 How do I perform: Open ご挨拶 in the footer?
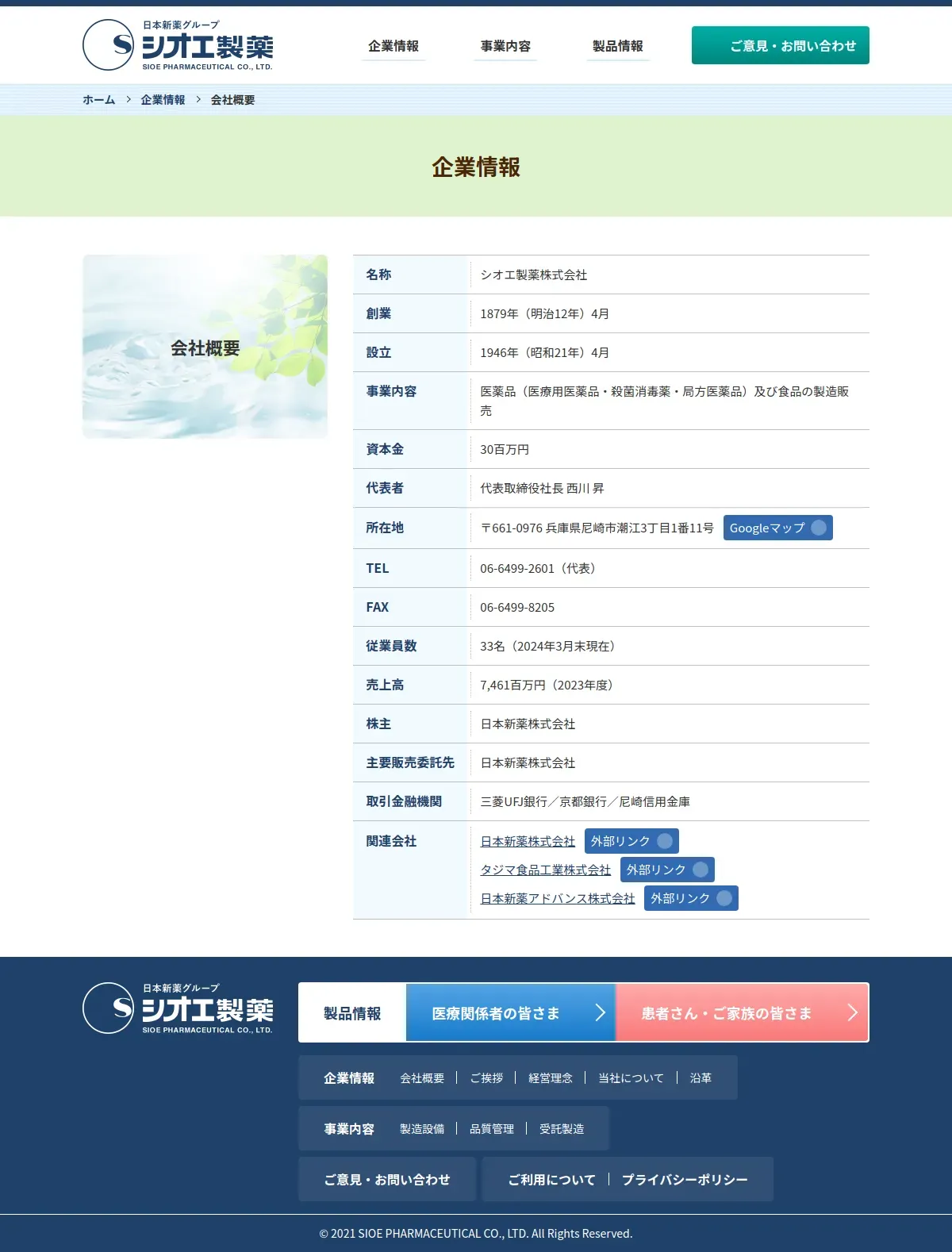486,1077
